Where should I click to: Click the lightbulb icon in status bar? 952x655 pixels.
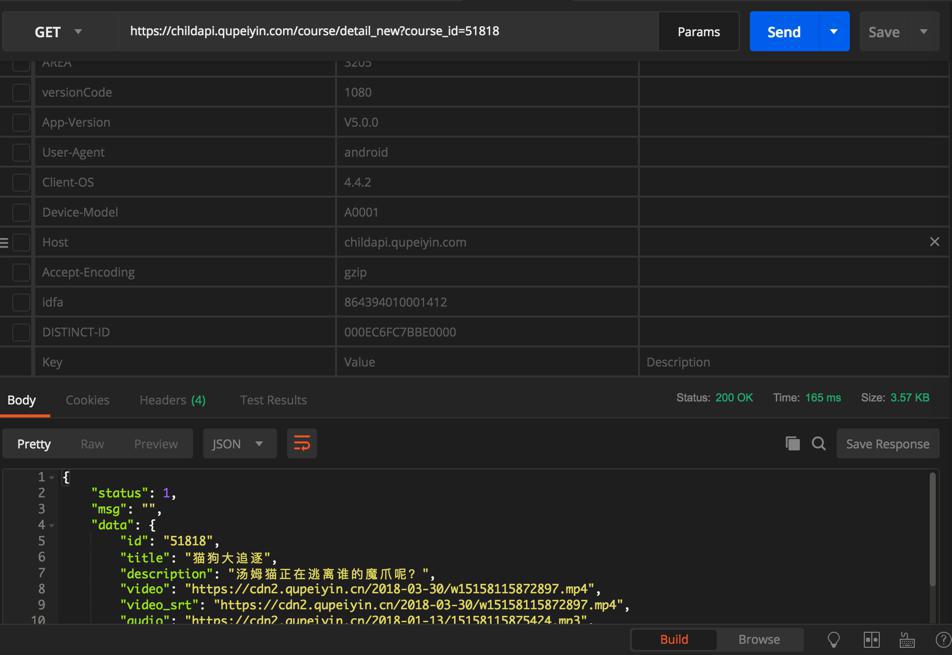coord(833,640)
